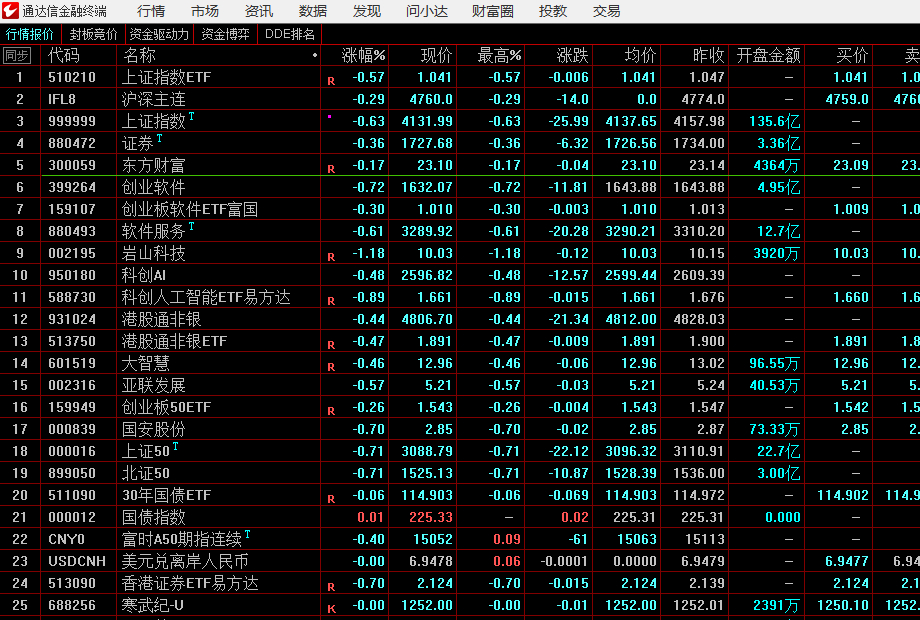Select 香港证券ETF易方达 row name
The width and height of the screenshot is (920, 620).
[x=190, y=583]
